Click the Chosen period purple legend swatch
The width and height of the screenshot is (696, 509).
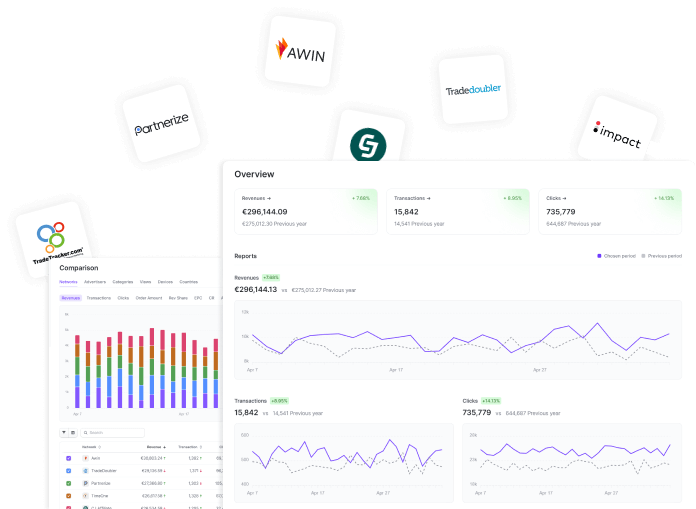coord(598,256)
